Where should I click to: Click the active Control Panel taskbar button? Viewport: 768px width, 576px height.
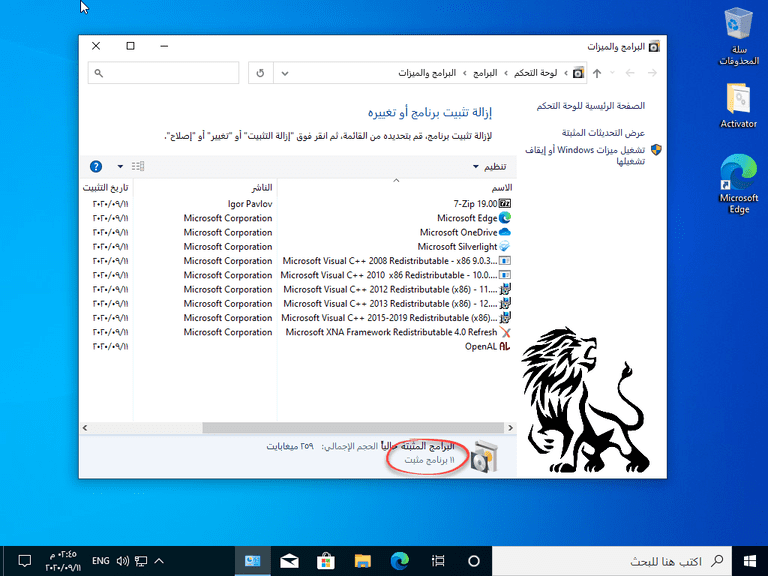tap(252, 561)
